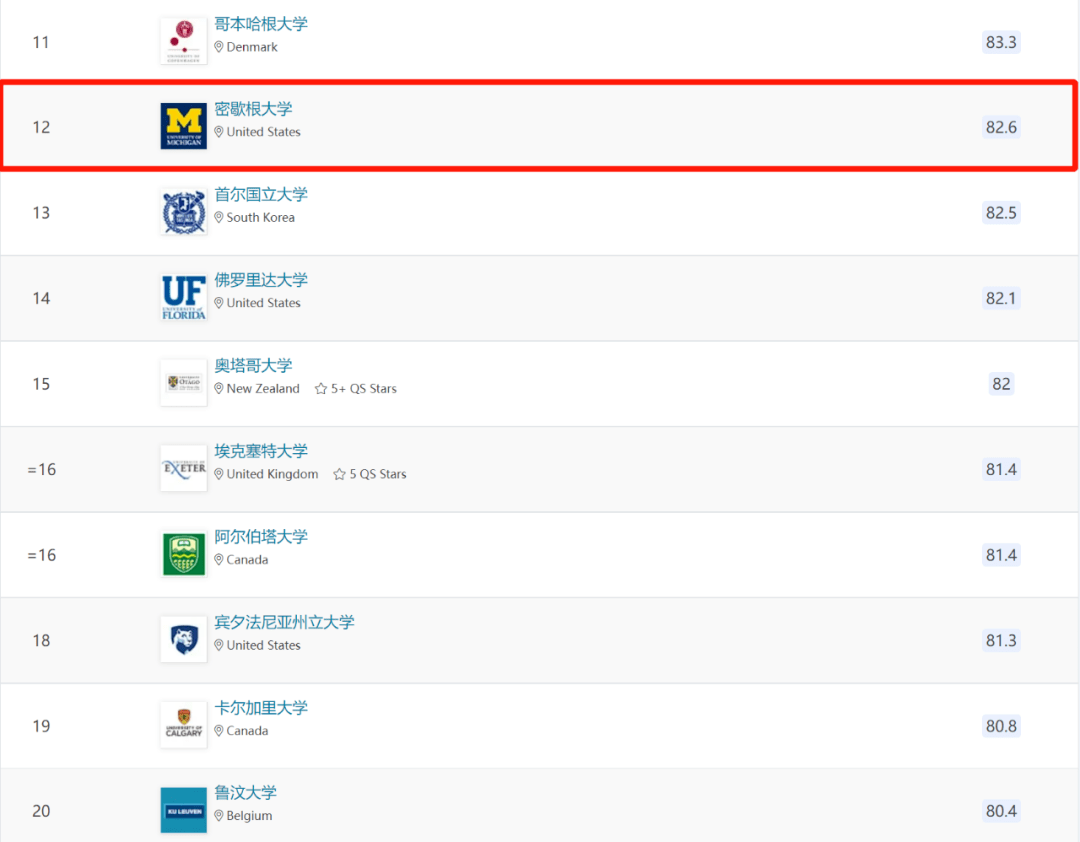Click the Denmark country label
Screen dimensions: 1080x842
point(252,47)
